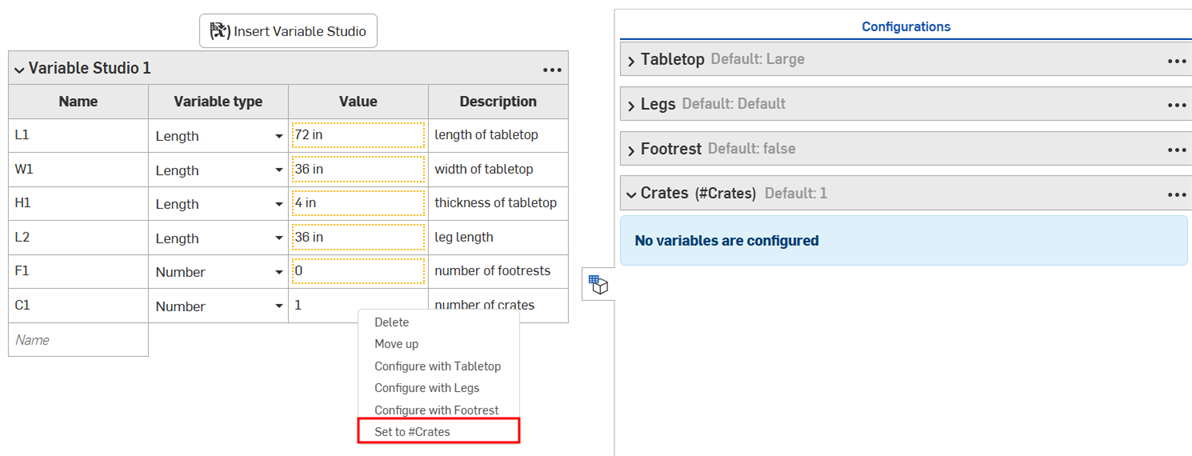Open Footrest configuration three-dot menu
Viewport: 1192px width, 456px height.
tap(1176, 150)
